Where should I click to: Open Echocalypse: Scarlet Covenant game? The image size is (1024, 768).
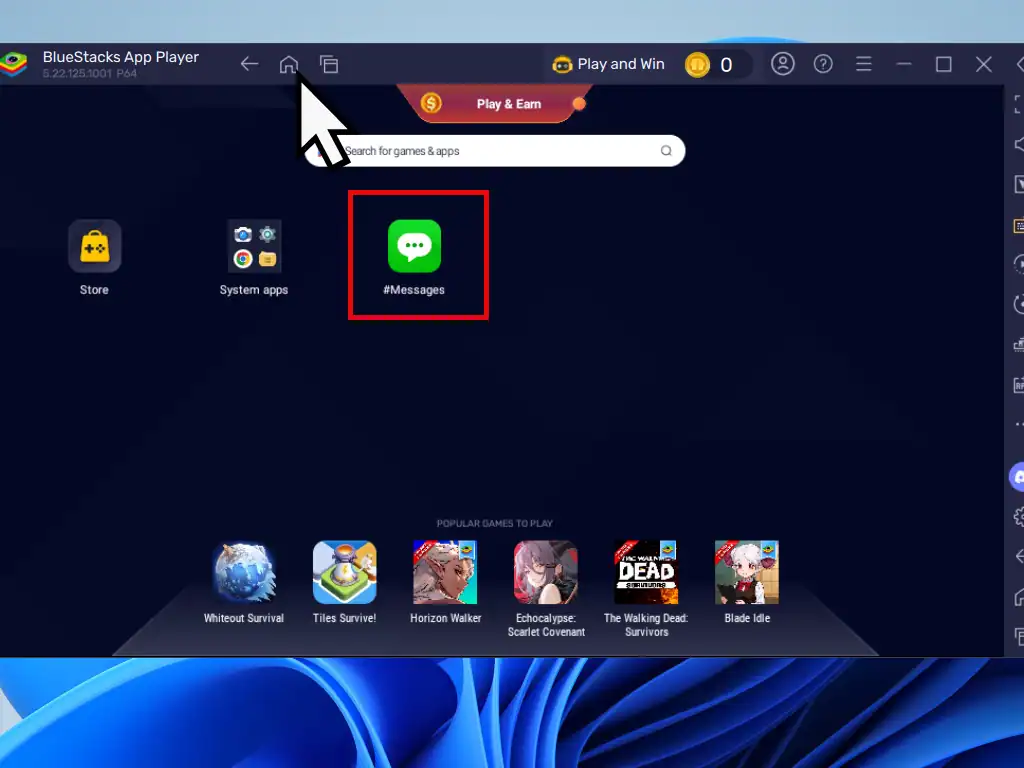[546, 573]
